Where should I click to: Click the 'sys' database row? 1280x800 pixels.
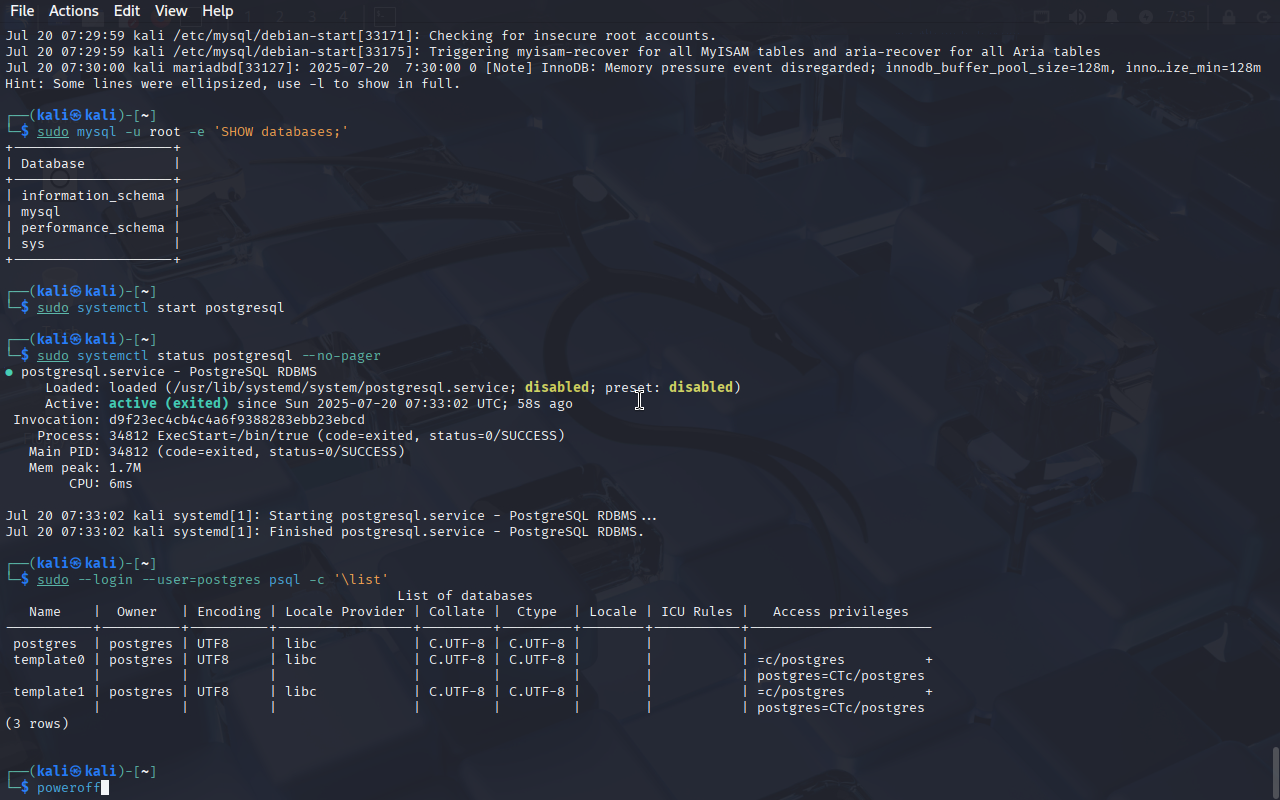click(x=33, y=244)
